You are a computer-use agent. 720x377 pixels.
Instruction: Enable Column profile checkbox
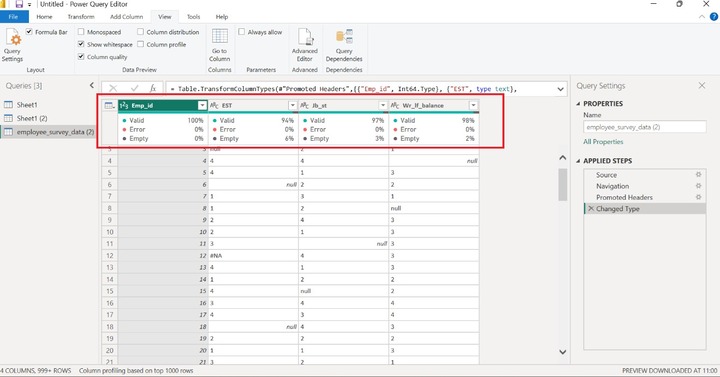click(141, 44)
